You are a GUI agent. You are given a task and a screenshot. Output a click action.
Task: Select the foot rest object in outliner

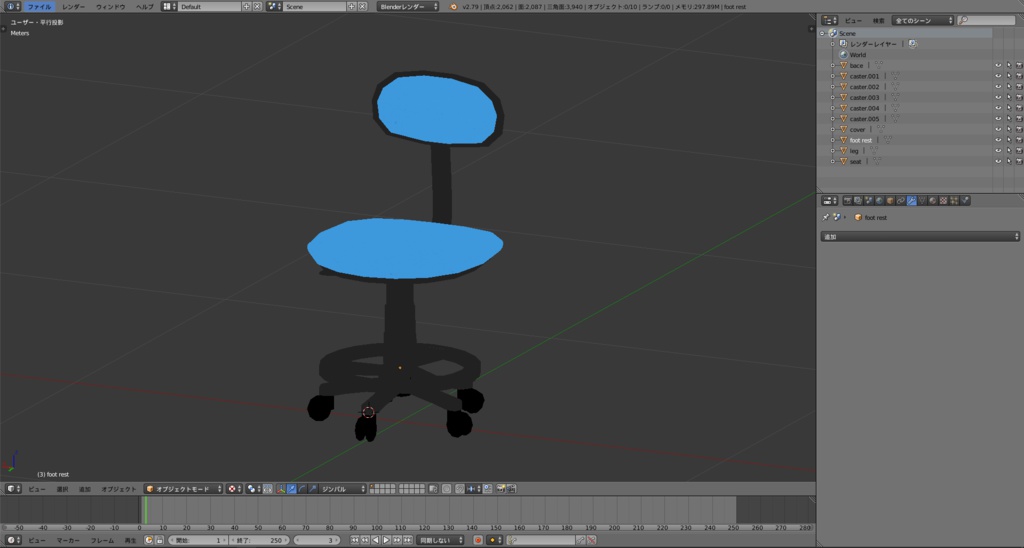pyautogui.click(x=860, y=140)
